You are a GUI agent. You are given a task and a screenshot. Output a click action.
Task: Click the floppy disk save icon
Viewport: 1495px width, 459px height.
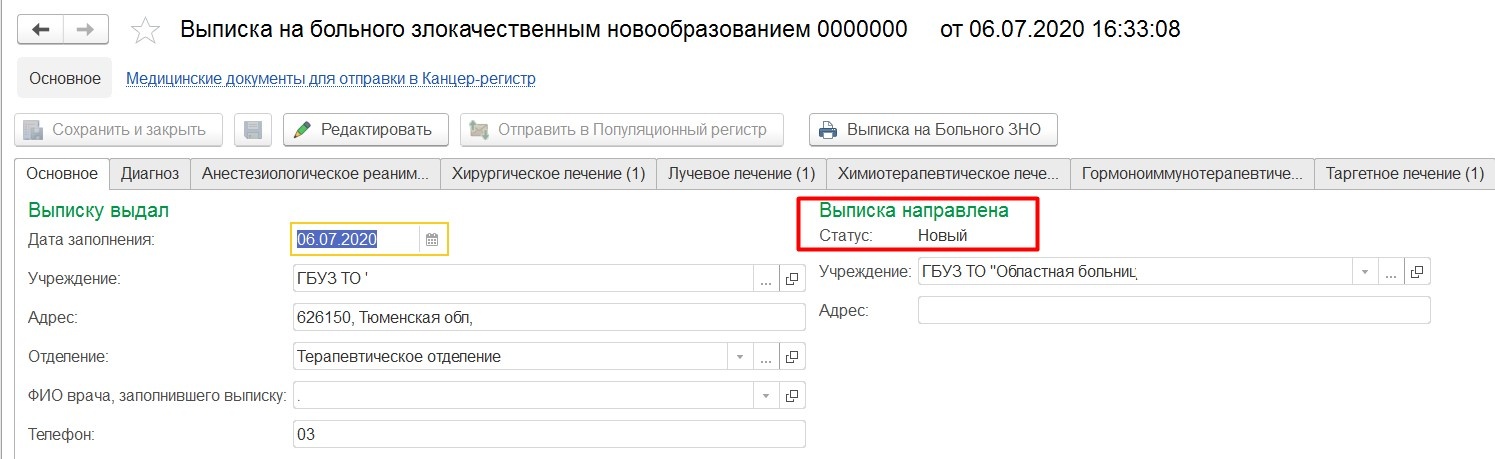(253, 130)
